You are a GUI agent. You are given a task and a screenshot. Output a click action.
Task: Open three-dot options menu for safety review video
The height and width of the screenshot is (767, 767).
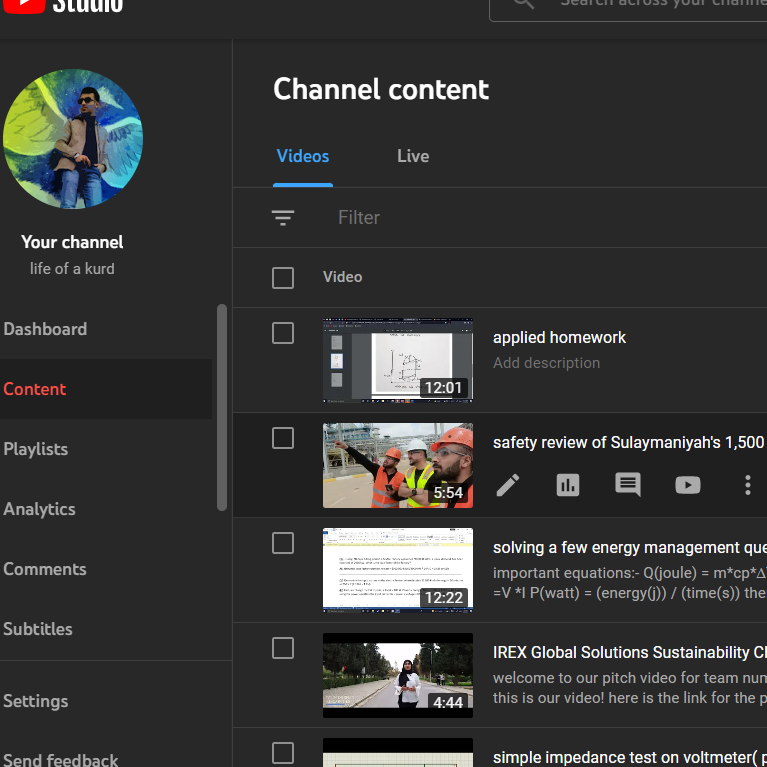coord(747,485)
